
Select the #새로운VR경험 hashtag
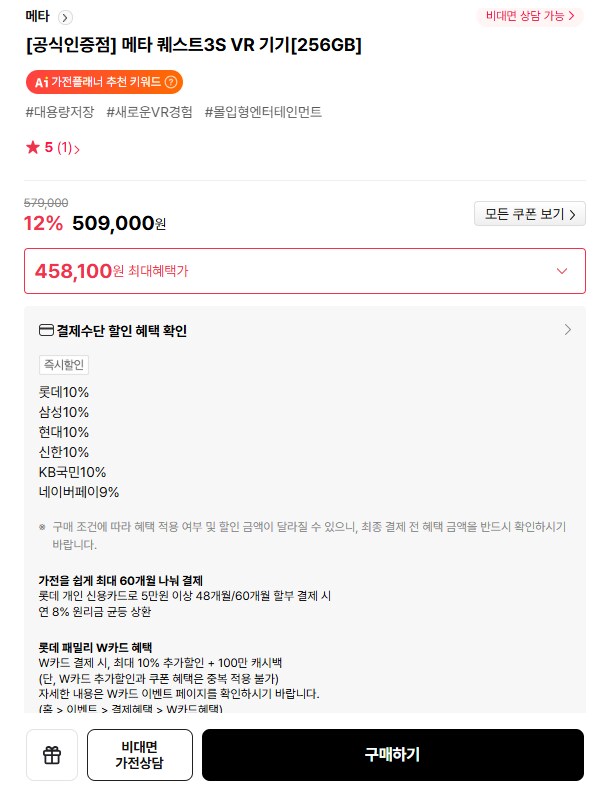tap(149, 112)
